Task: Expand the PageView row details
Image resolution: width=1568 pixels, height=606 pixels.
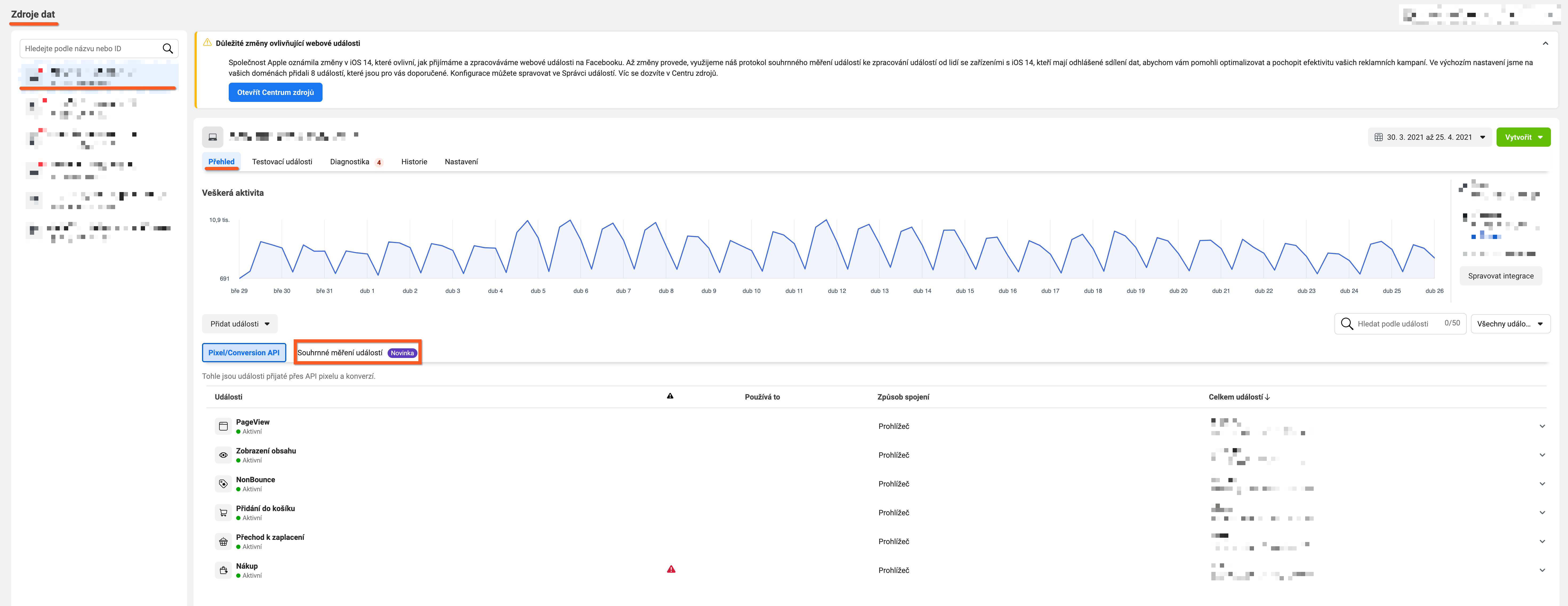Action: click(x=1542, y=426)
